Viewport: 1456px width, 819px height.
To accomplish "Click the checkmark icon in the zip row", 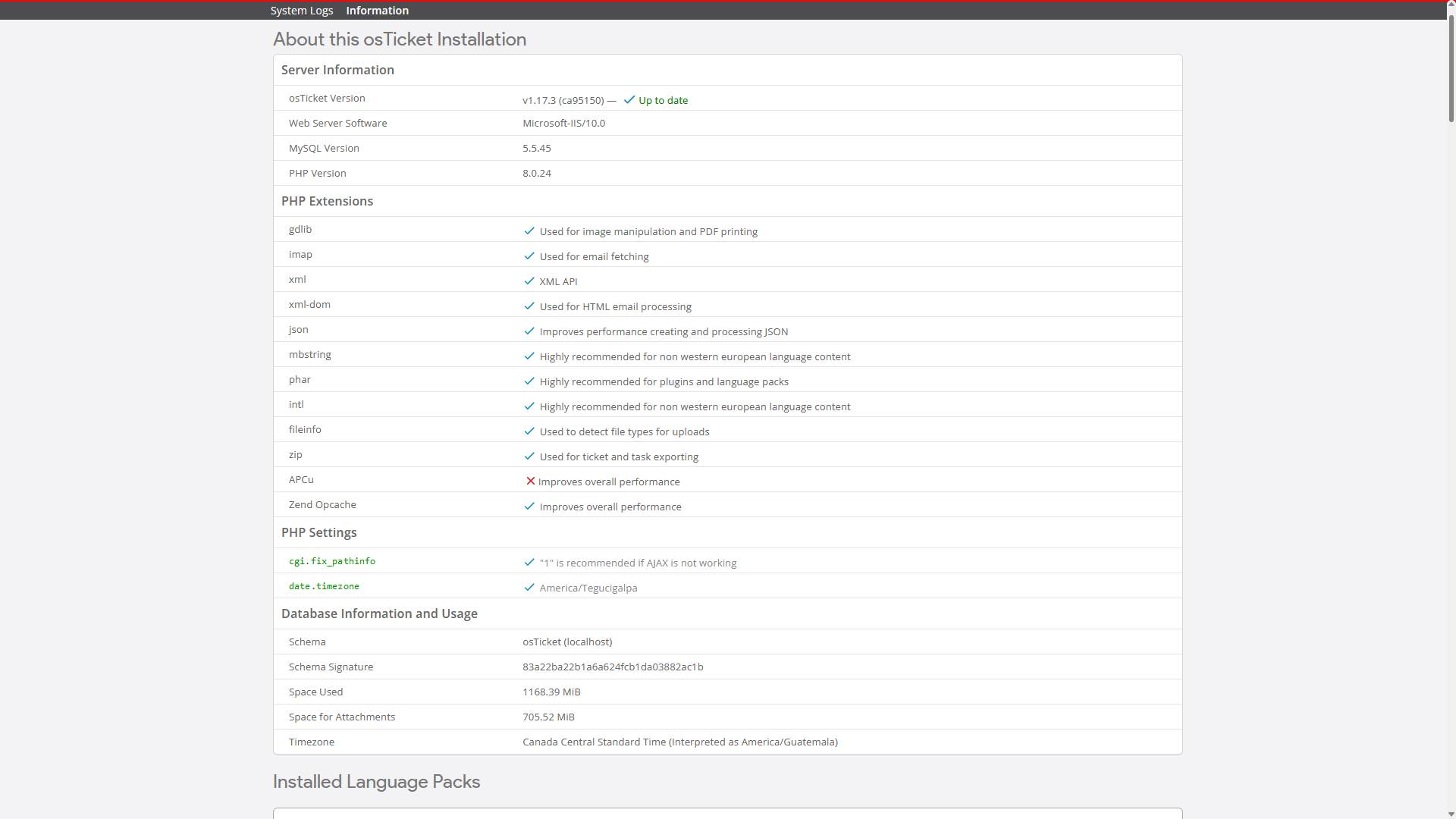I will pos(529,457).
